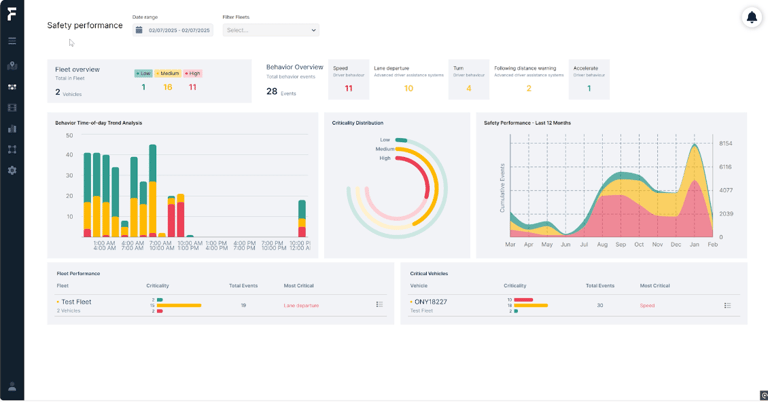
Task: Click the Medium count value 16
Action: pos(168,87)
